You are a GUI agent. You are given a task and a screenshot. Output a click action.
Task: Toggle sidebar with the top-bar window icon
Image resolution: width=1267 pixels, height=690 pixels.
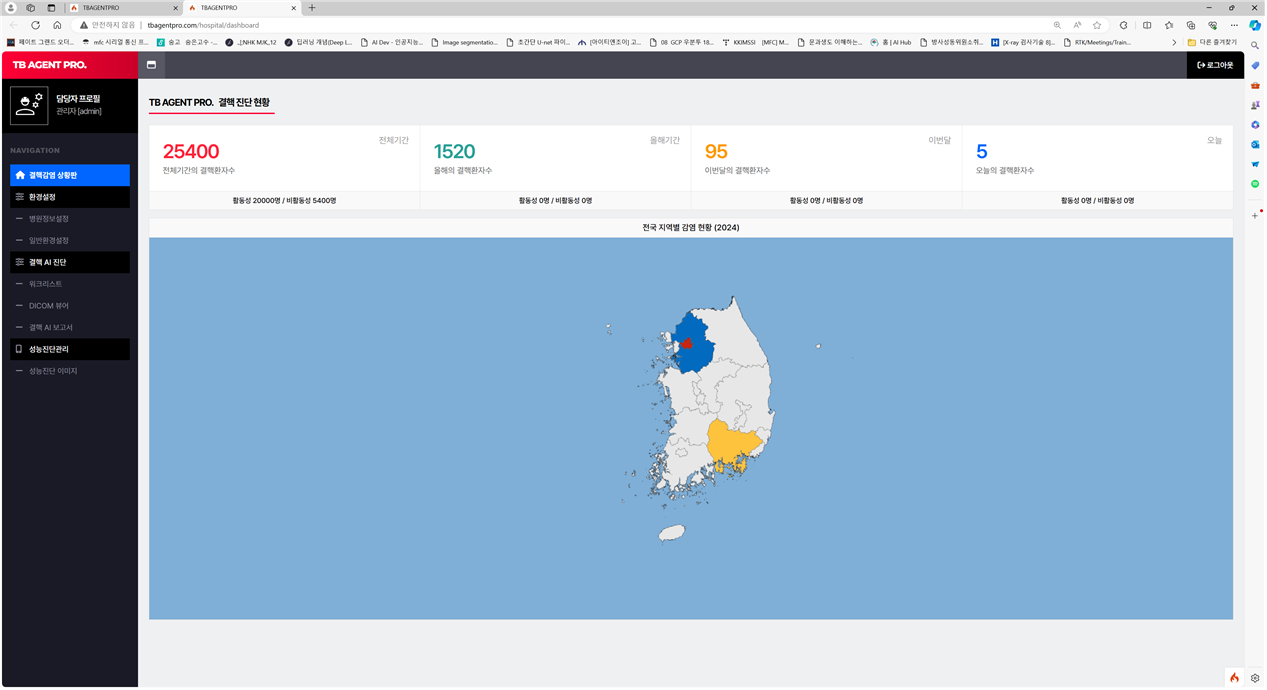[x=151, y=65]
